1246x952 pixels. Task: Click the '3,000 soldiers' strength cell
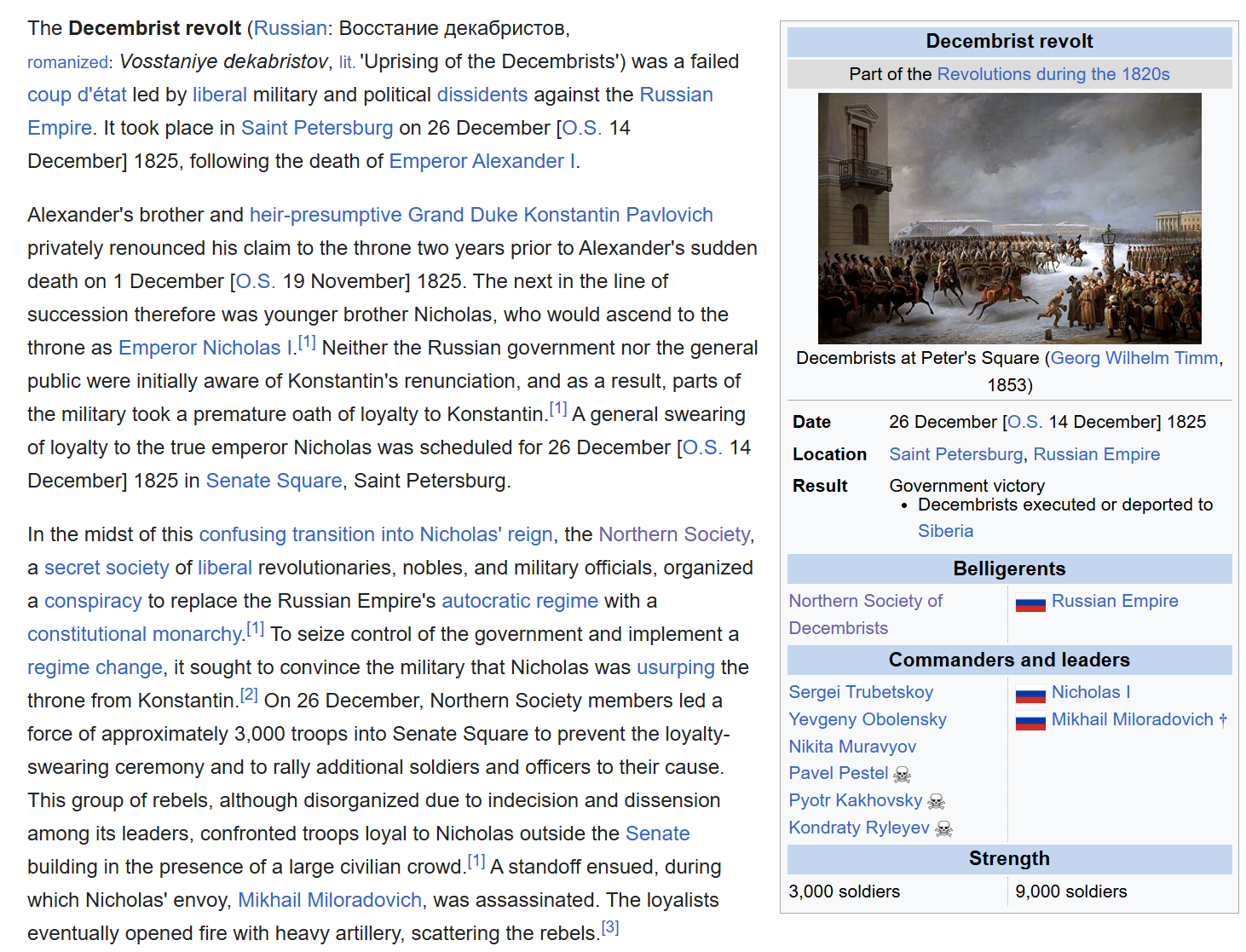(845, 891)
